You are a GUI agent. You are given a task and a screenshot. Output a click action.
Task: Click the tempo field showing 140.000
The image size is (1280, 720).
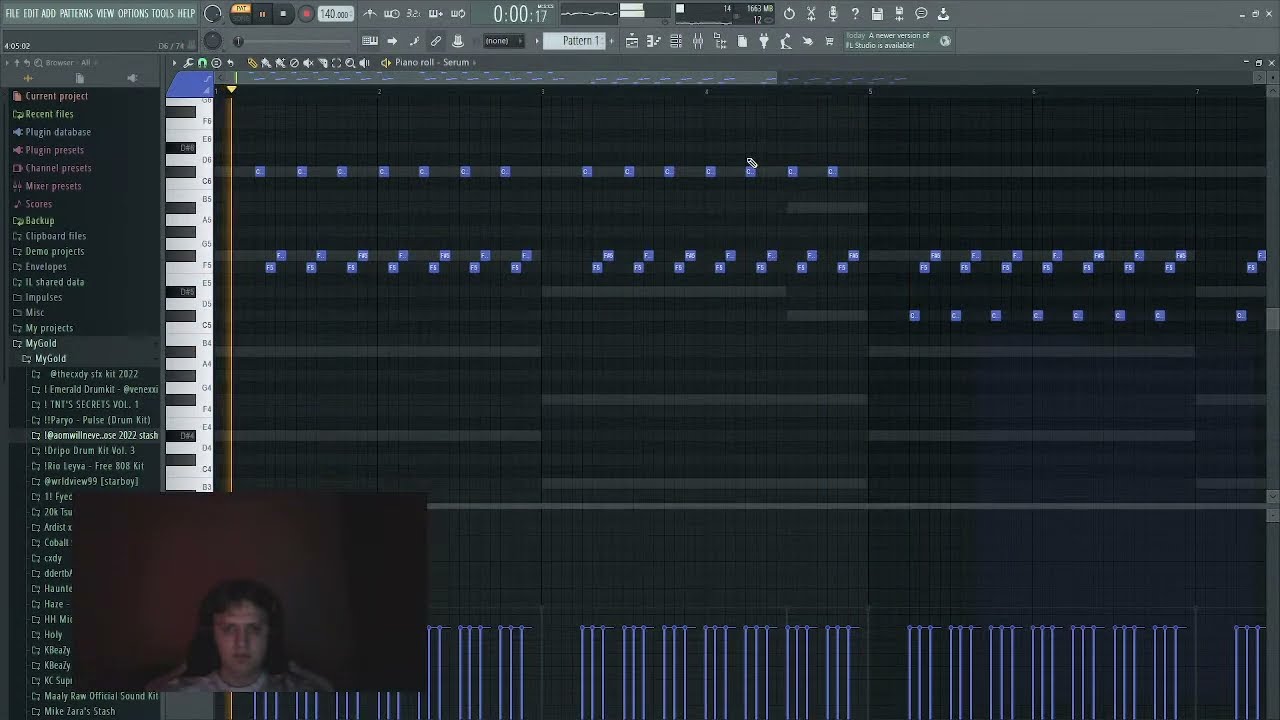pos(336,14)
